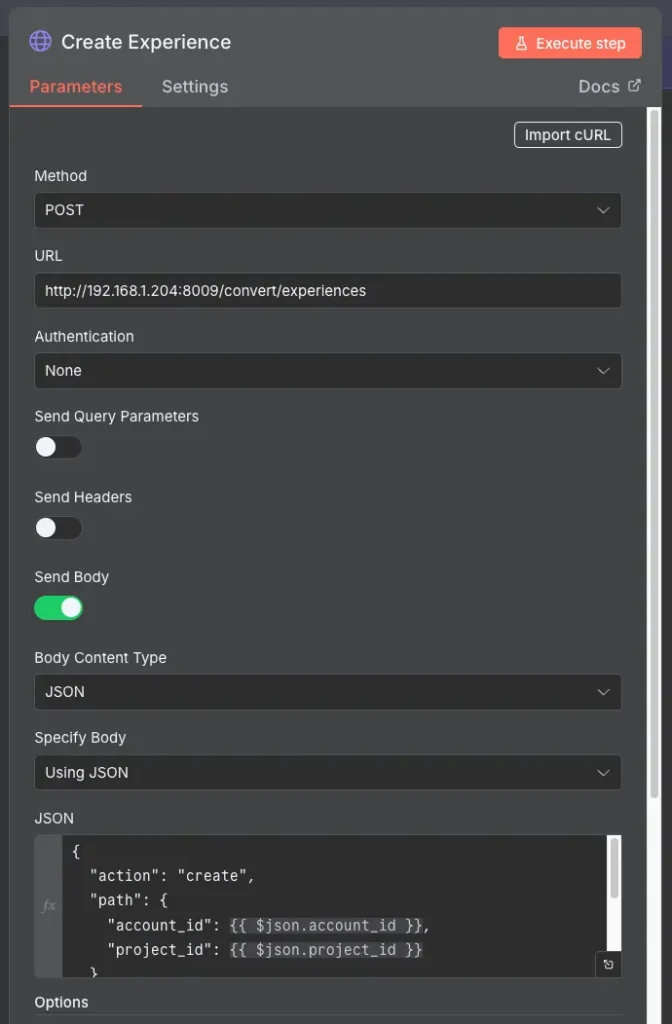The height and width of the screenshot is (1024, 672).
Task: Click the Execute step button
Action: (x=570, y=43)
